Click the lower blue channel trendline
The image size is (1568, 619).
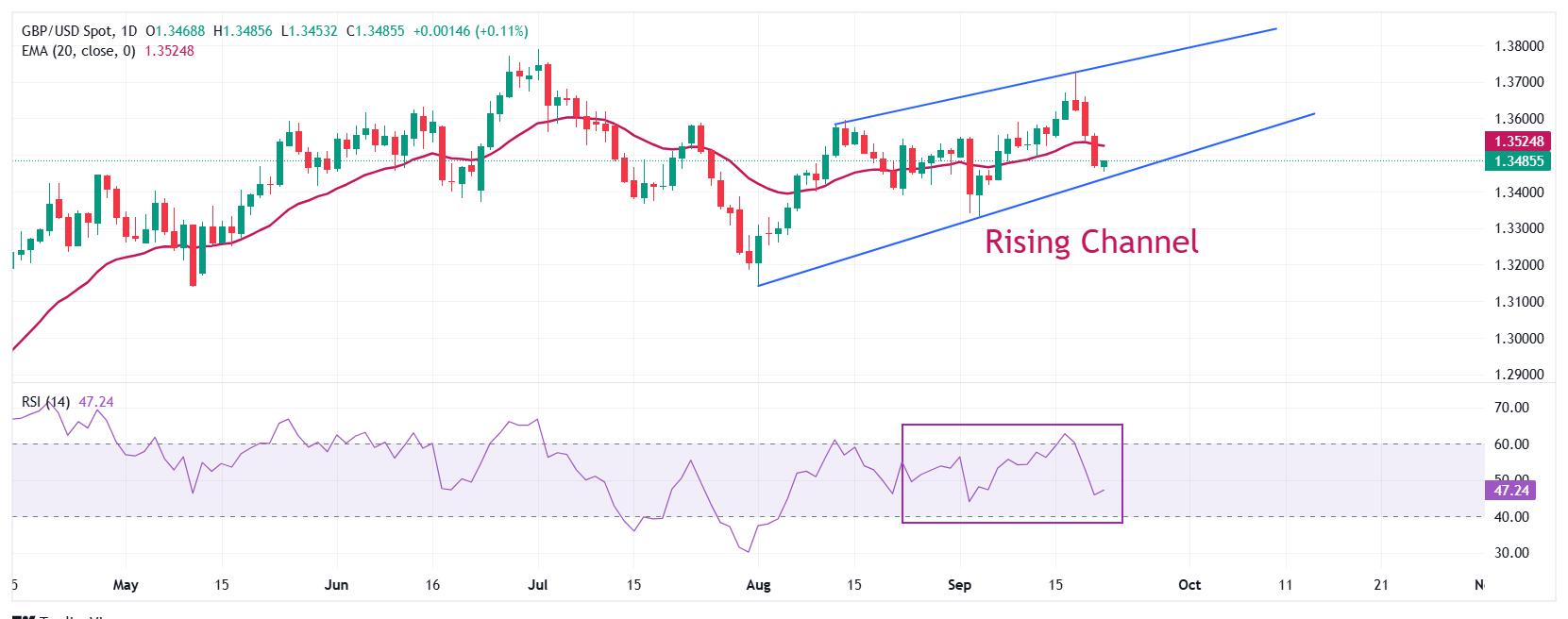click(1036, 199)
